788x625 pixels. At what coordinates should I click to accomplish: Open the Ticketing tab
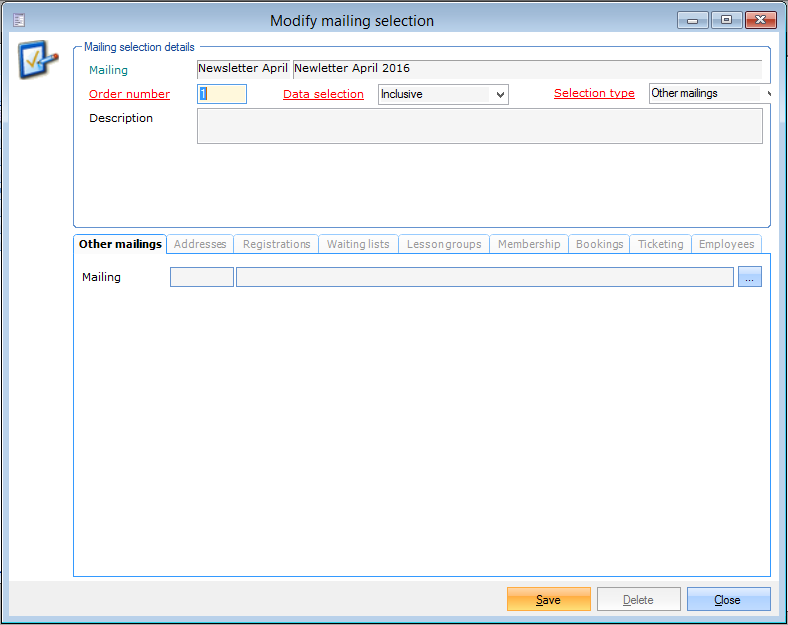point(660,244)
